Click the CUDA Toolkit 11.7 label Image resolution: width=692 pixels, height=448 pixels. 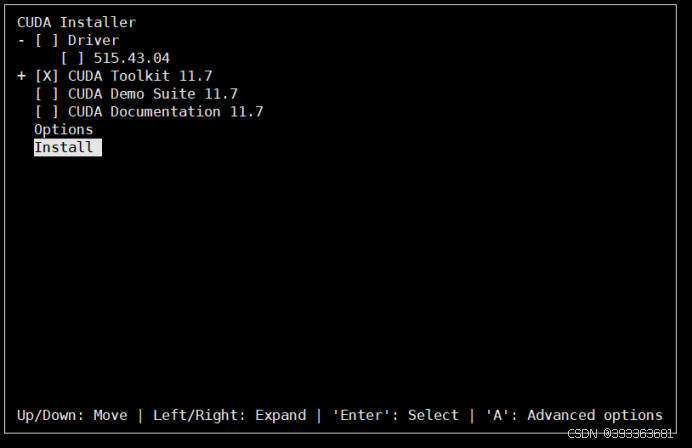(140, 76)
